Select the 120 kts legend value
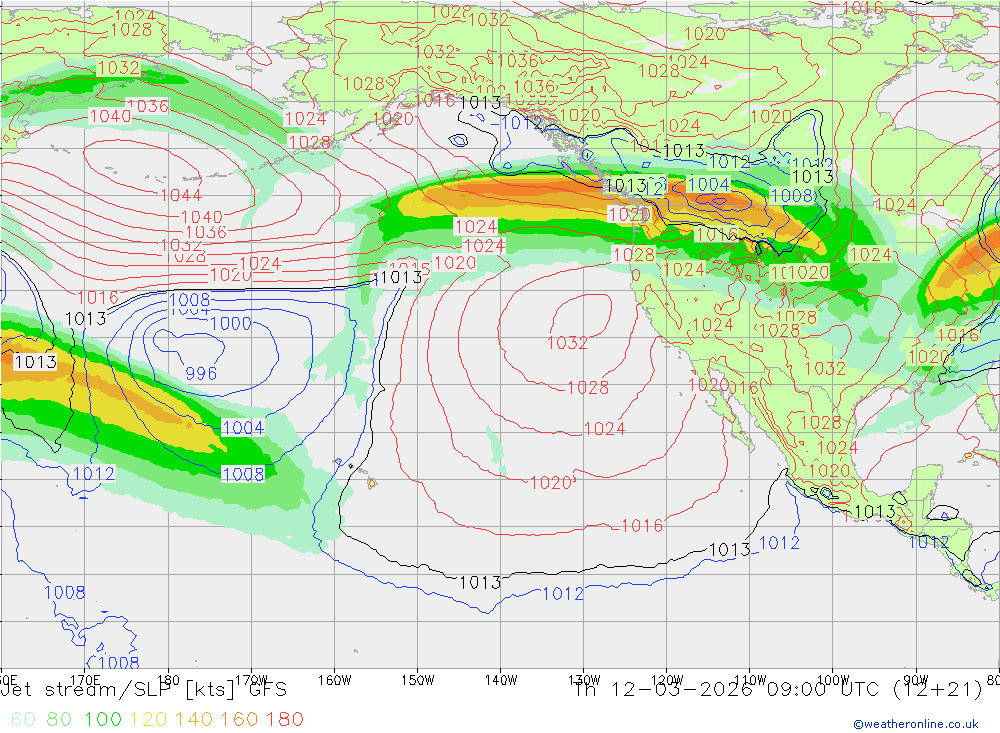1000x733 pixels. point(148,720)
